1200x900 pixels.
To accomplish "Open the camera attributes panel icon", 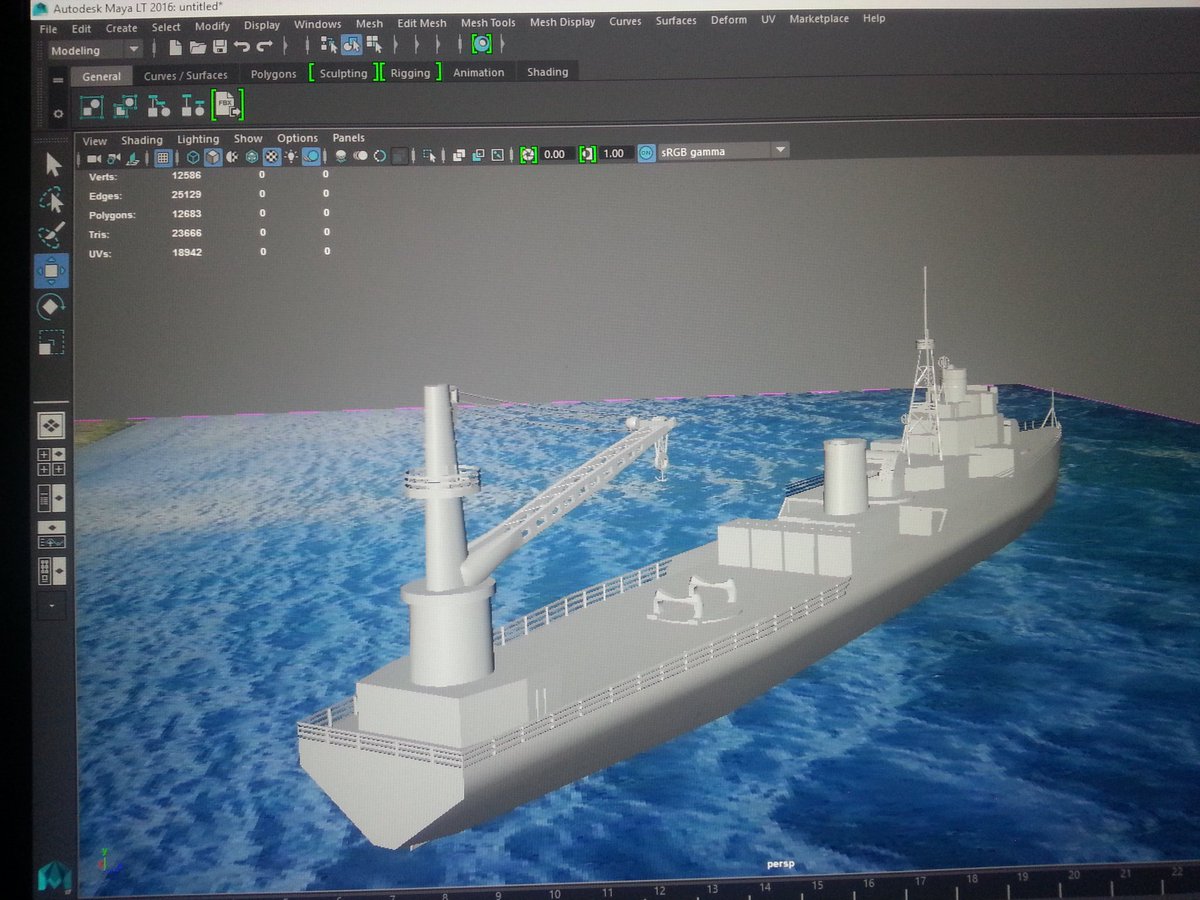I will coord(113,158).
